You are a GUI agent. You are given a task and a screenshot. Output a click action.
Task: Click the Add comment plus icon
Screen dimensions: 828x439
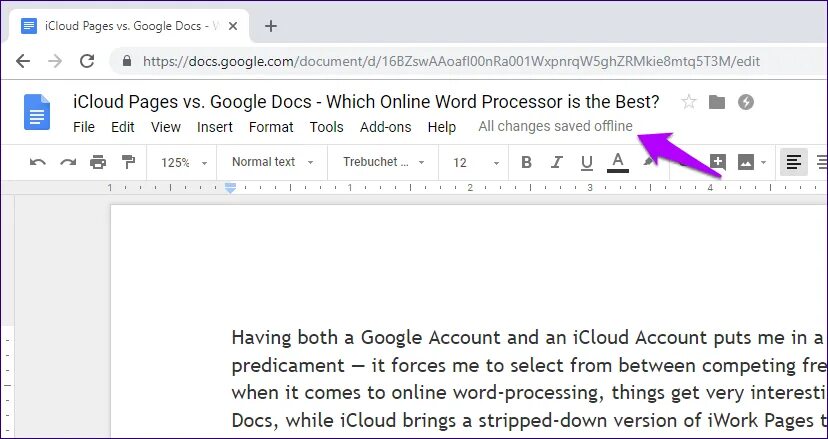tap(717, 162)
